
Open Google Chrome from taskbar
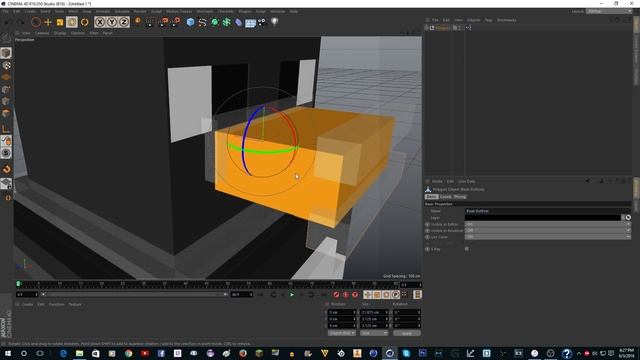click(x=129, y=353)
